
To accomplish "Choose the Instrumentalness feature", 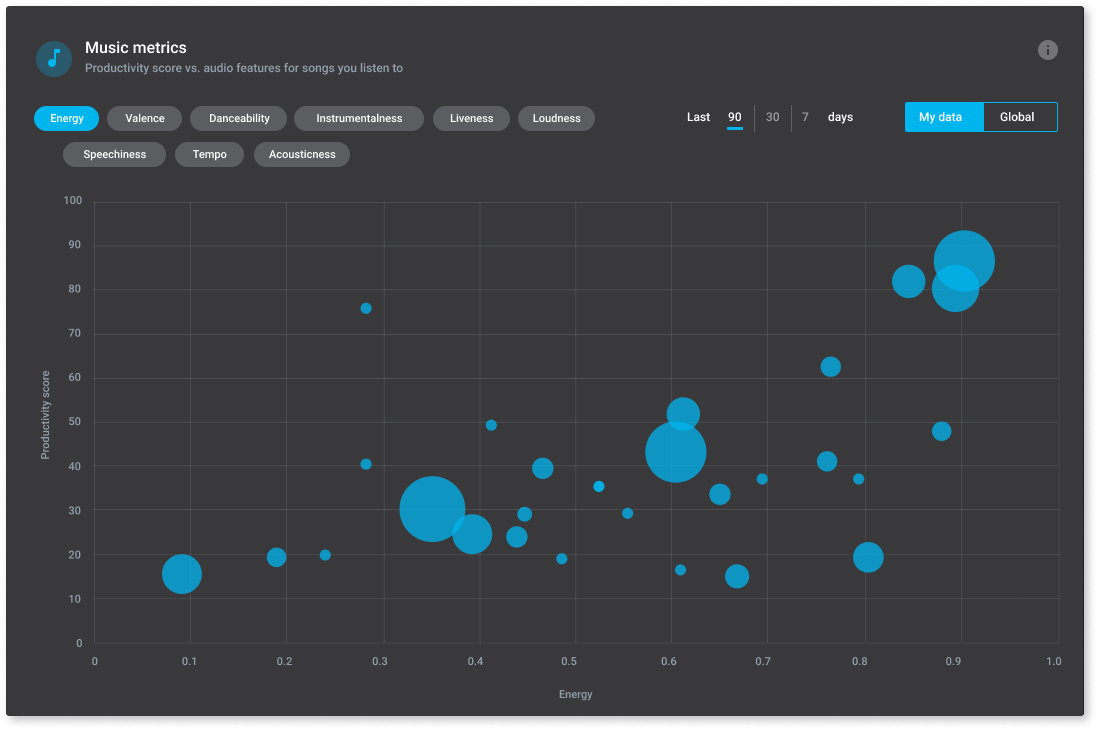I will [x=358, y=118].
